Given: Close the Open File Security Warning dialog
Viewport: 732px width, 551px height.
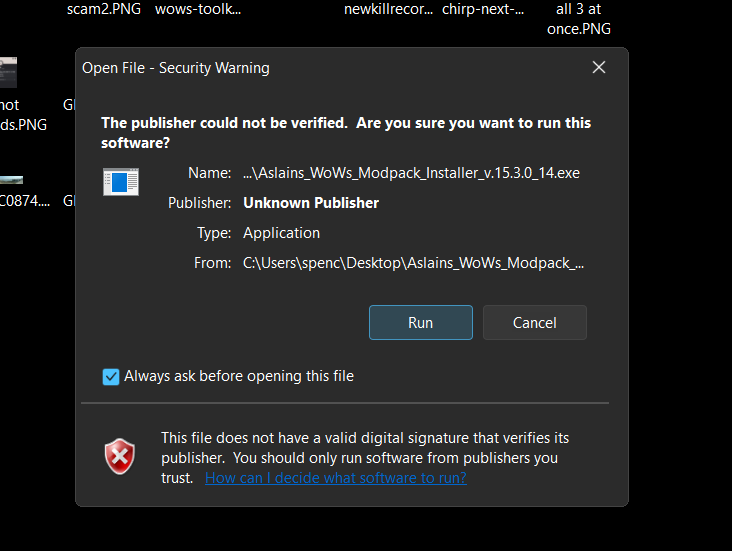Looking at the screenshot, I should pyautogui.click(x=598, y=67).
